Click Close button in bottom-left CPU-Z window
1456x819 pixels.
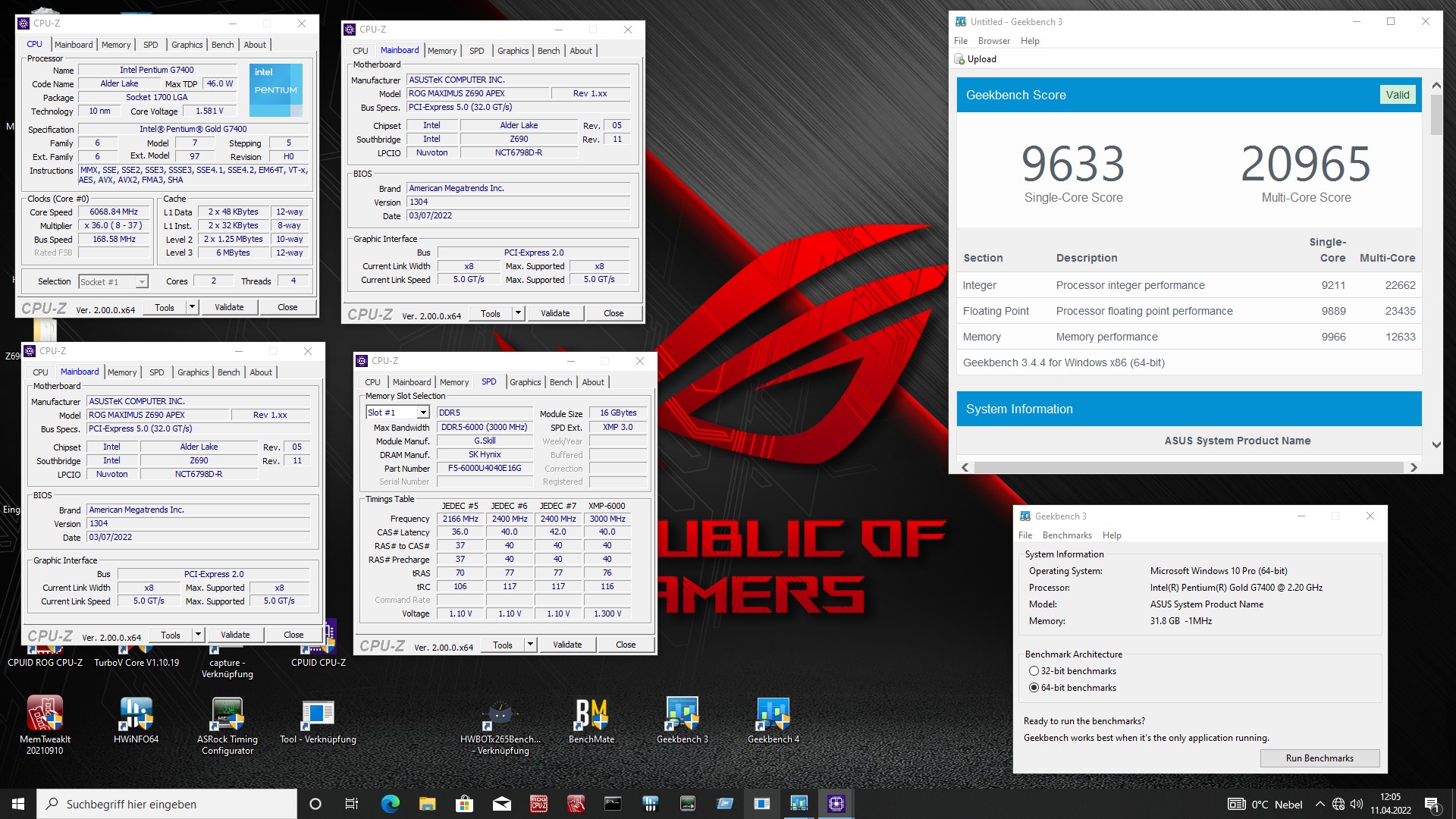coord(293,635)
